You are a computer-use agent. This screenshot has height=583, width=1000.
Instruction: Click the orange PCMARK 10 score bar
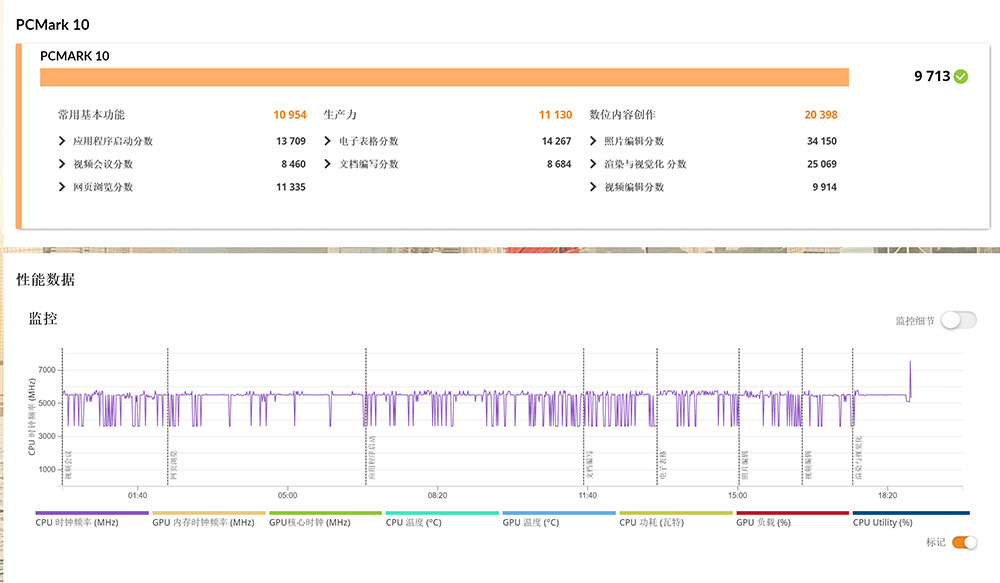444,77
